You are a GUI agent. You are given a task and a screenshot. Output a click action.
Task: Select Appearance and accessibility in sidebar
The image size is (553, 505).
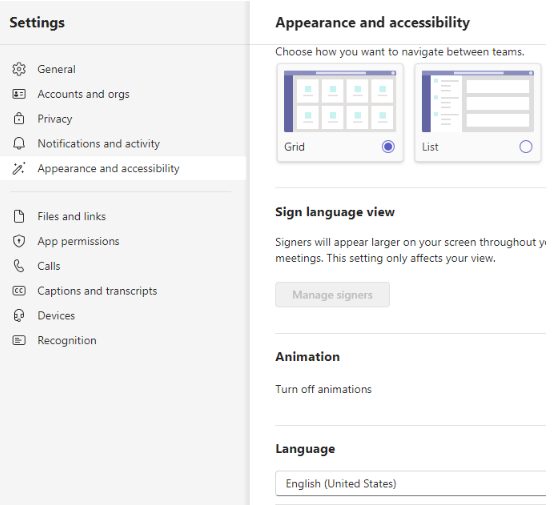coord(123,168)
